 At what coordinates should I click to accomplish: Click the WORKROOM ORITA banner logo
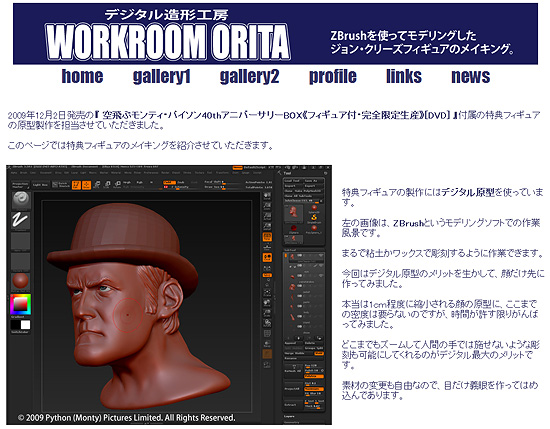click(168, 41)
